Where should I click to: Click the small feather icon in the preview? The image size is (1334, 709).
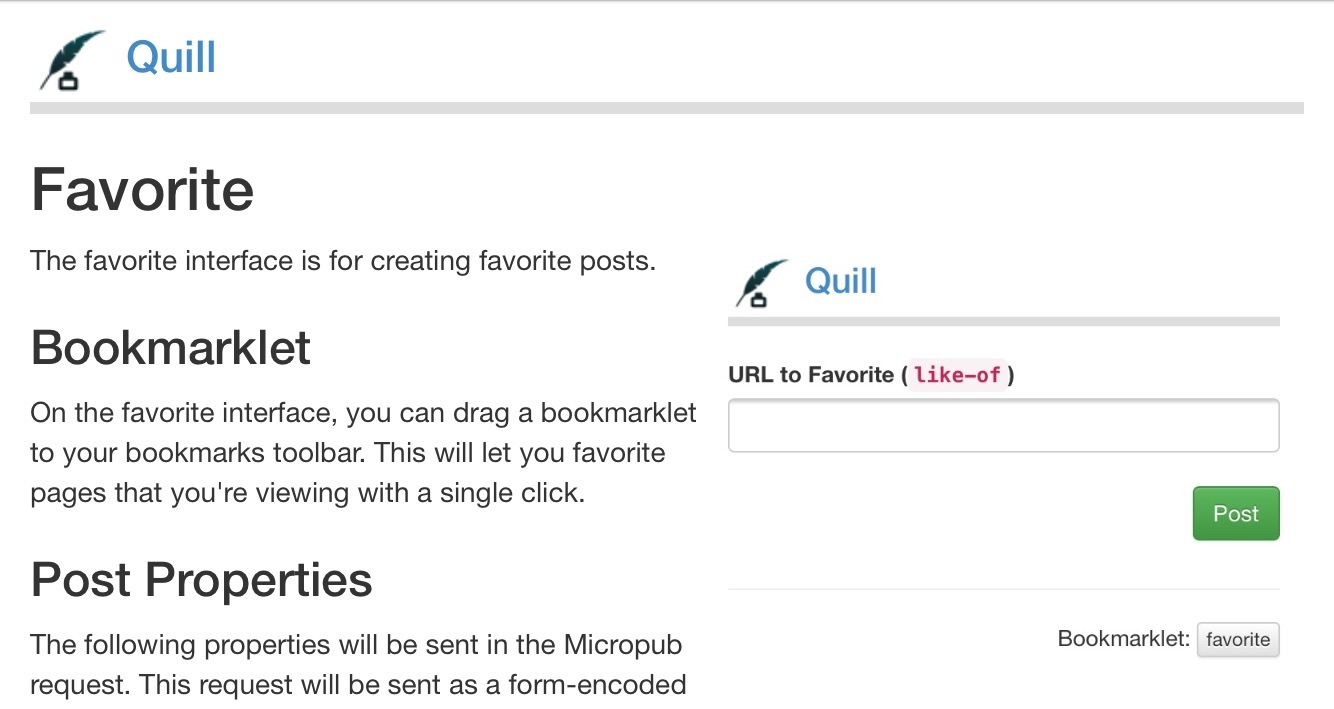coord(761,282)
